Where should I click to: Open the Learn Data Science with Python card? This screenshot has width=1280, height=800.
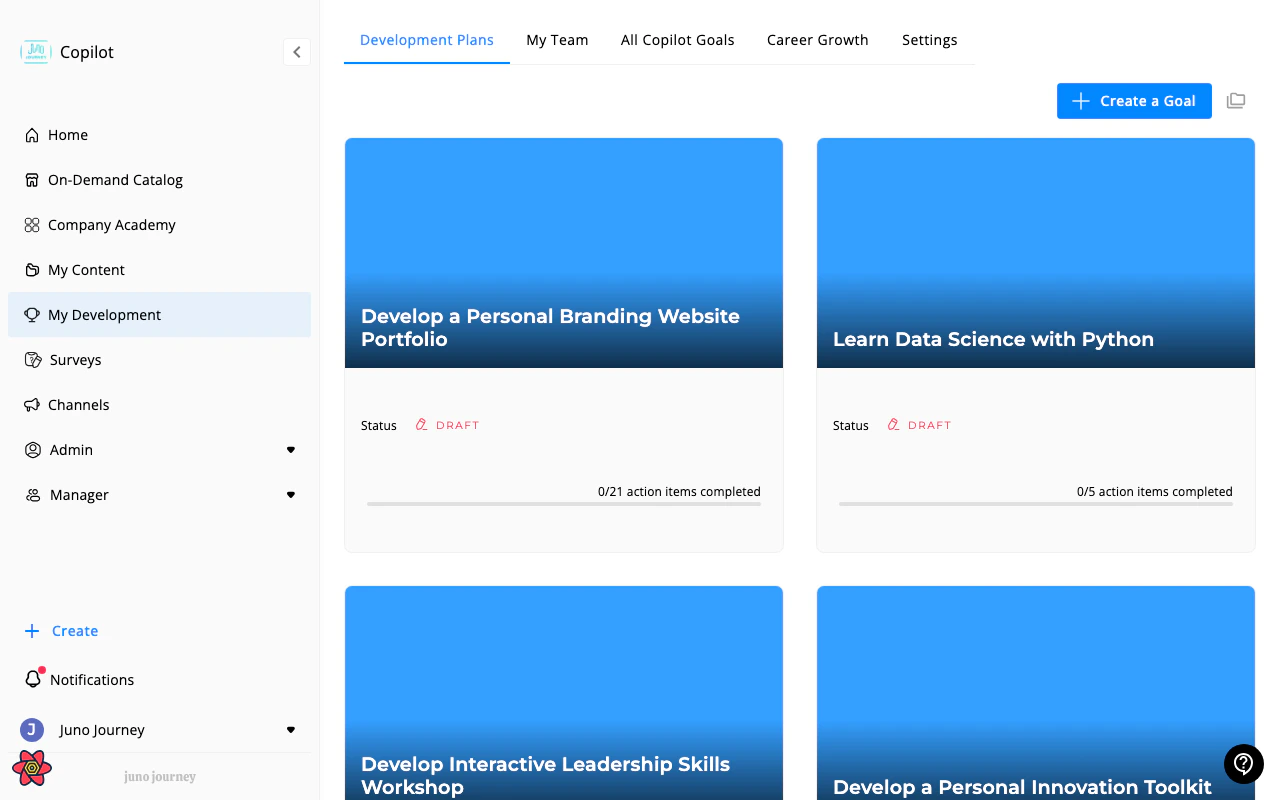(x=1036, y=345)
